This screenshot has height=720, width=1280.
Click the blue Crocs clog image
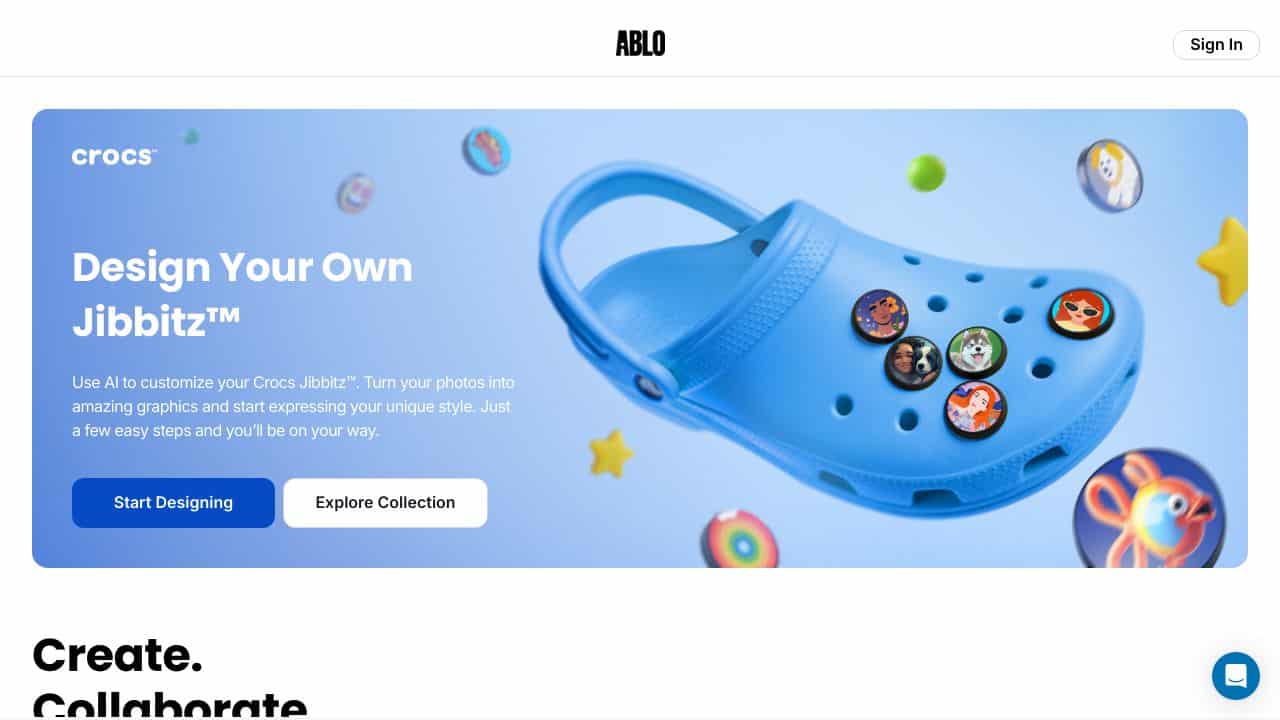pos(840,340)
